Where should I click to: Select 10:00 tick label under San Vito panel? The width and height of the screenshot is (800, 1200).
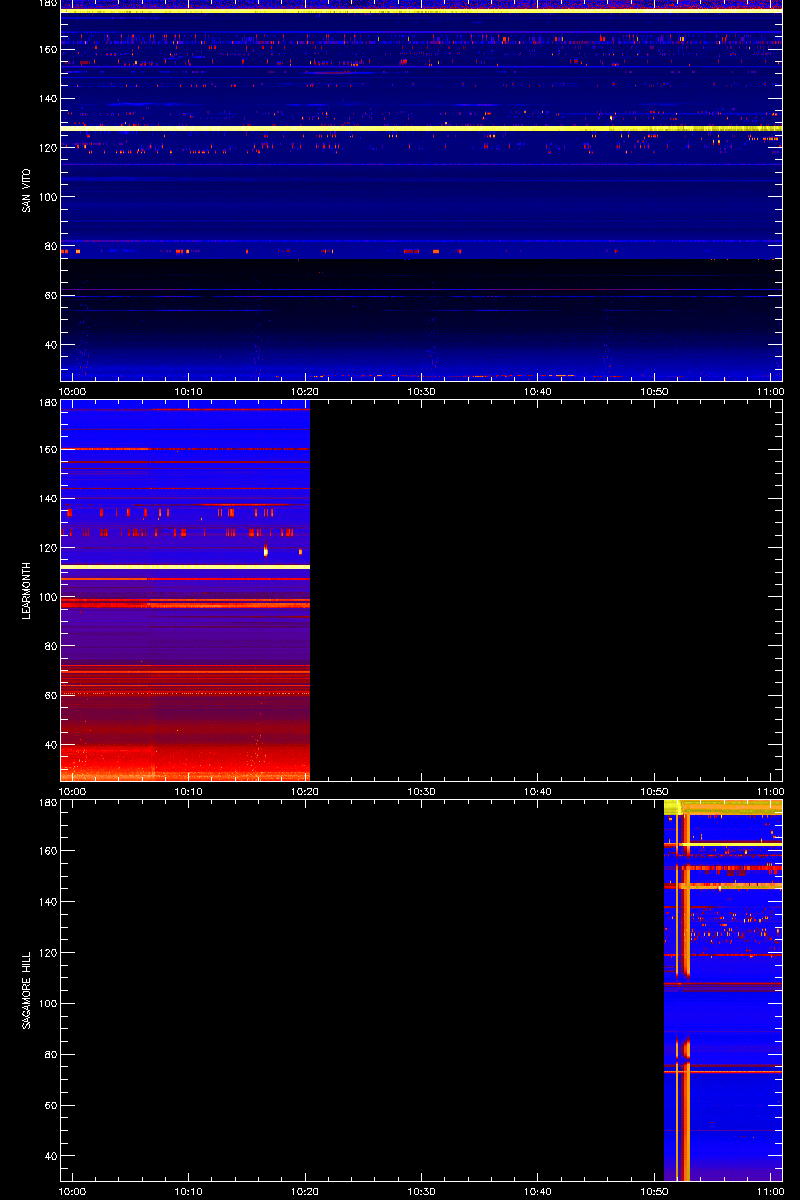click(x=73, y=392)
